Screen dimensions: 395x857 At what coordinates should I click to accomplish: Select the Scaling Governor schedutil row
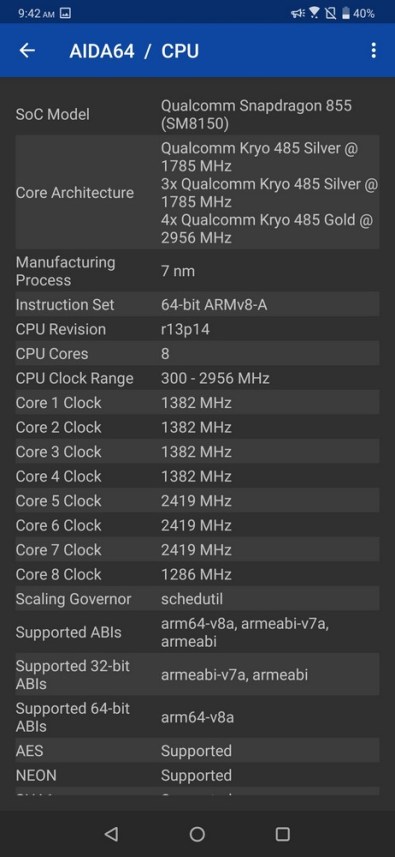click(x=197, y=598)
